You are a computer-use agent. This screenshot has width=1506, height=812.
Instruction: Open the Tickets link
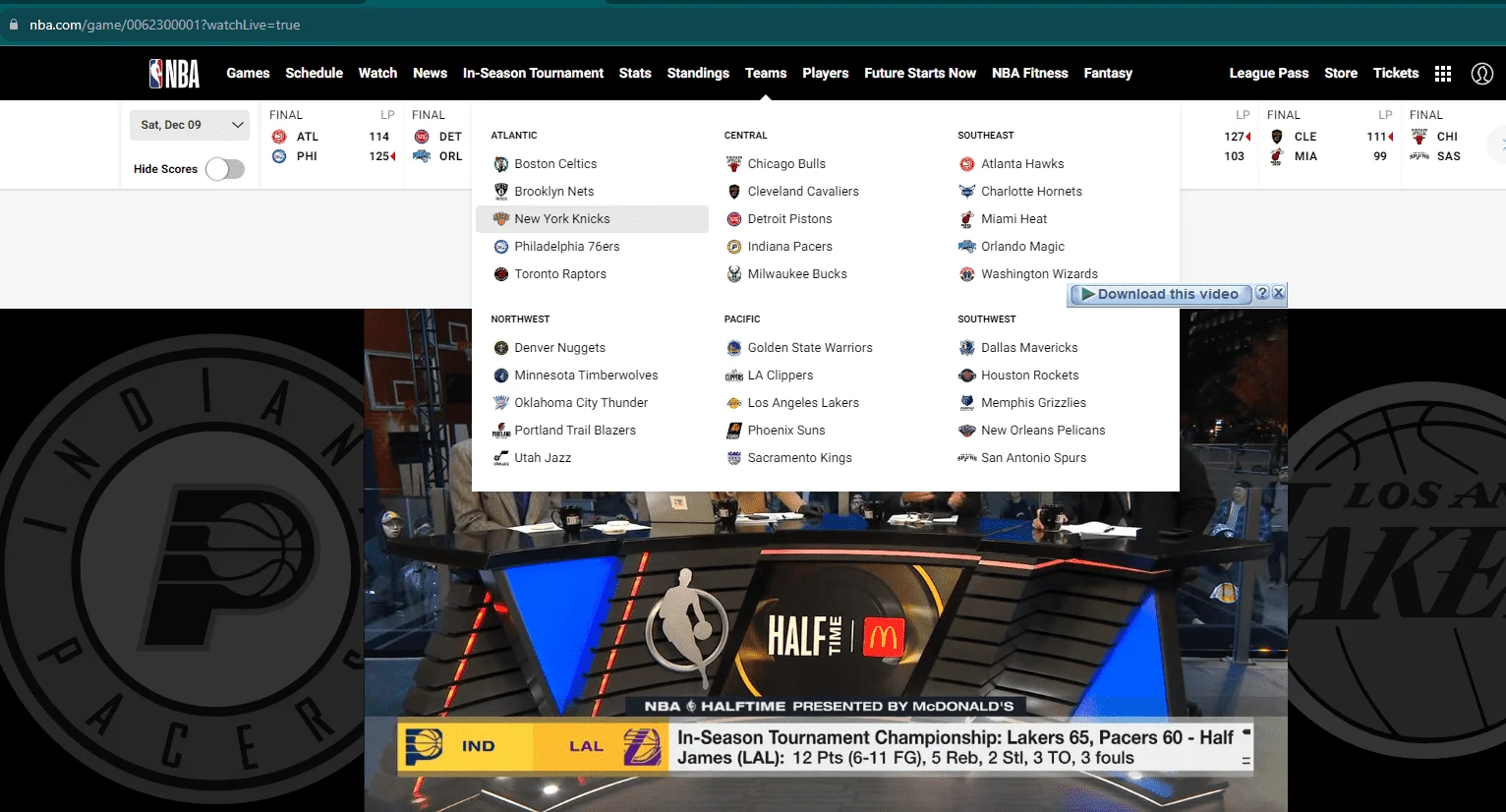pyautogui.click(x=1396, y=73)
